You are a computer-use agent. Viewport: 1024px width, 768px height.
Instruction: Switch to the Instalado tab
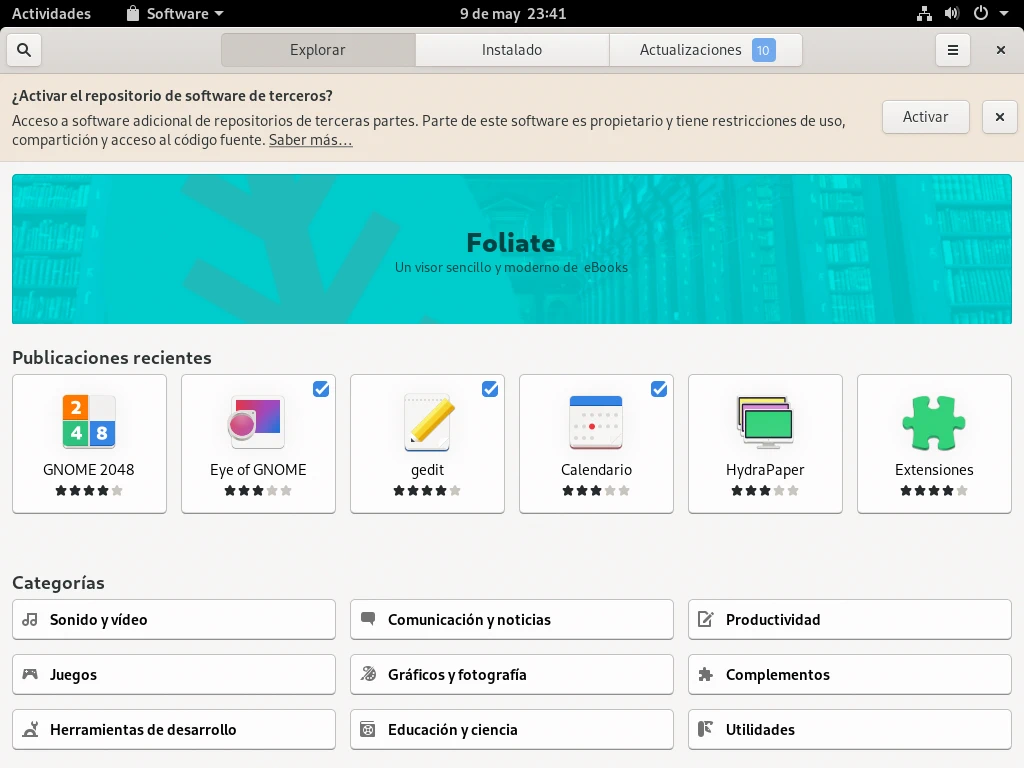point(512,50)
